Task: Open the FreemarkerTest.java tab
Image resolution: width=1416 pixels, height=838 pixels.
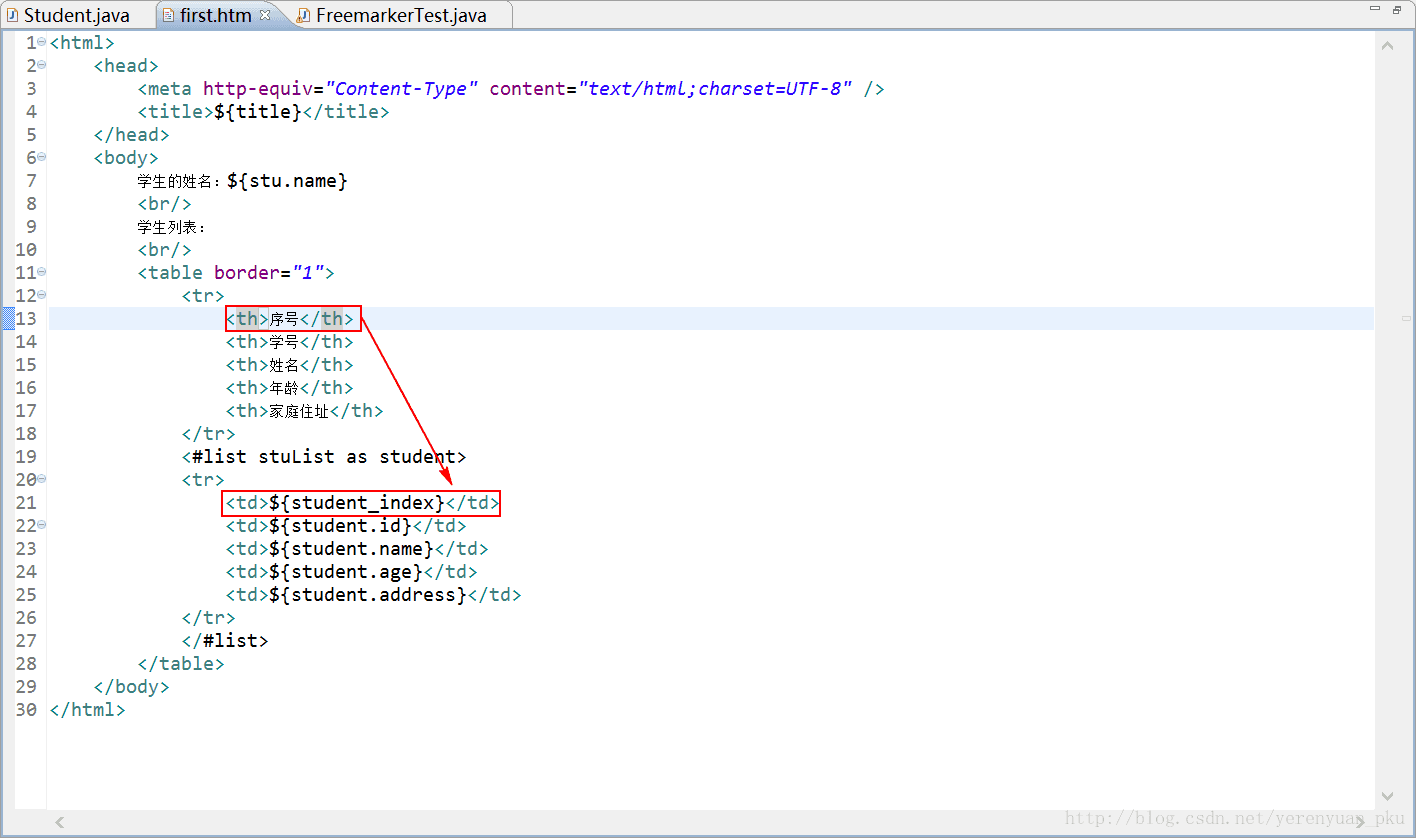Action: (401, 15)
